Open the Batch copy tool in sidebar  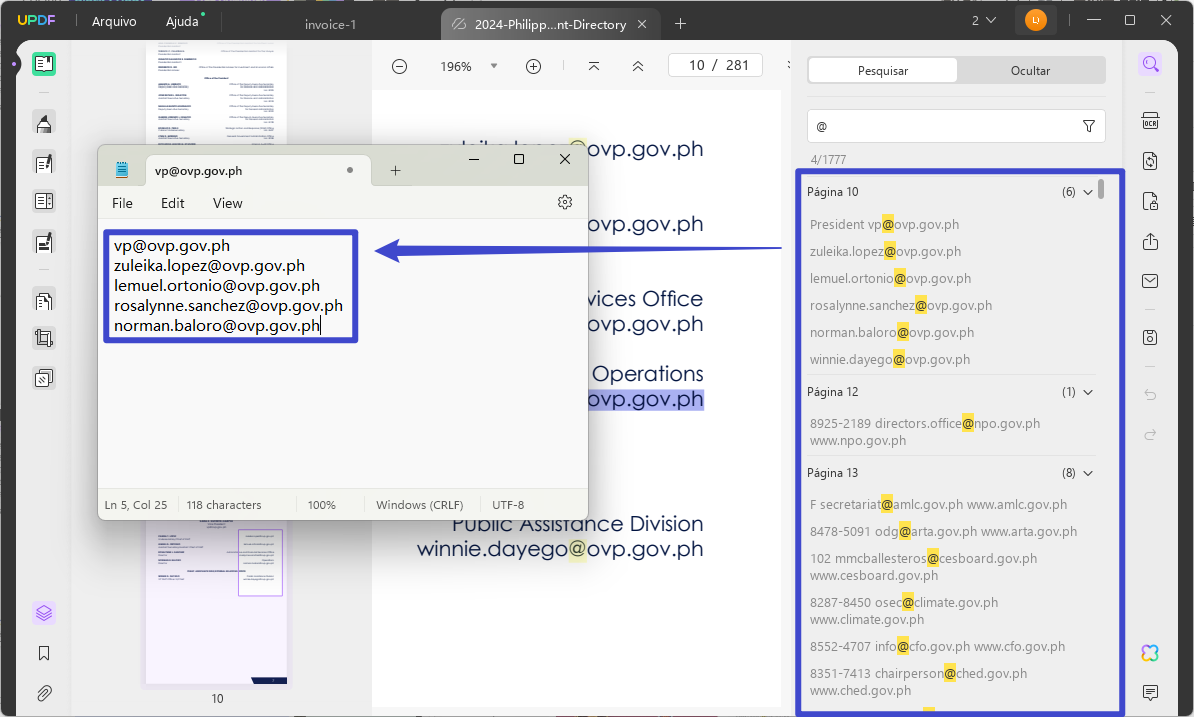coord(44,378)
